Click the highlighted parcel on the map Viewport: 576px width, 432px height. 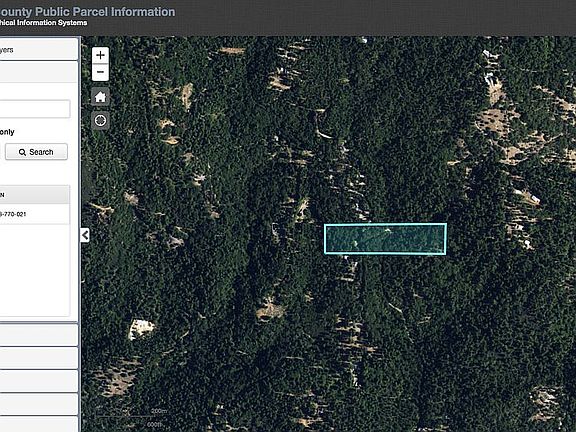click(385, 239)
